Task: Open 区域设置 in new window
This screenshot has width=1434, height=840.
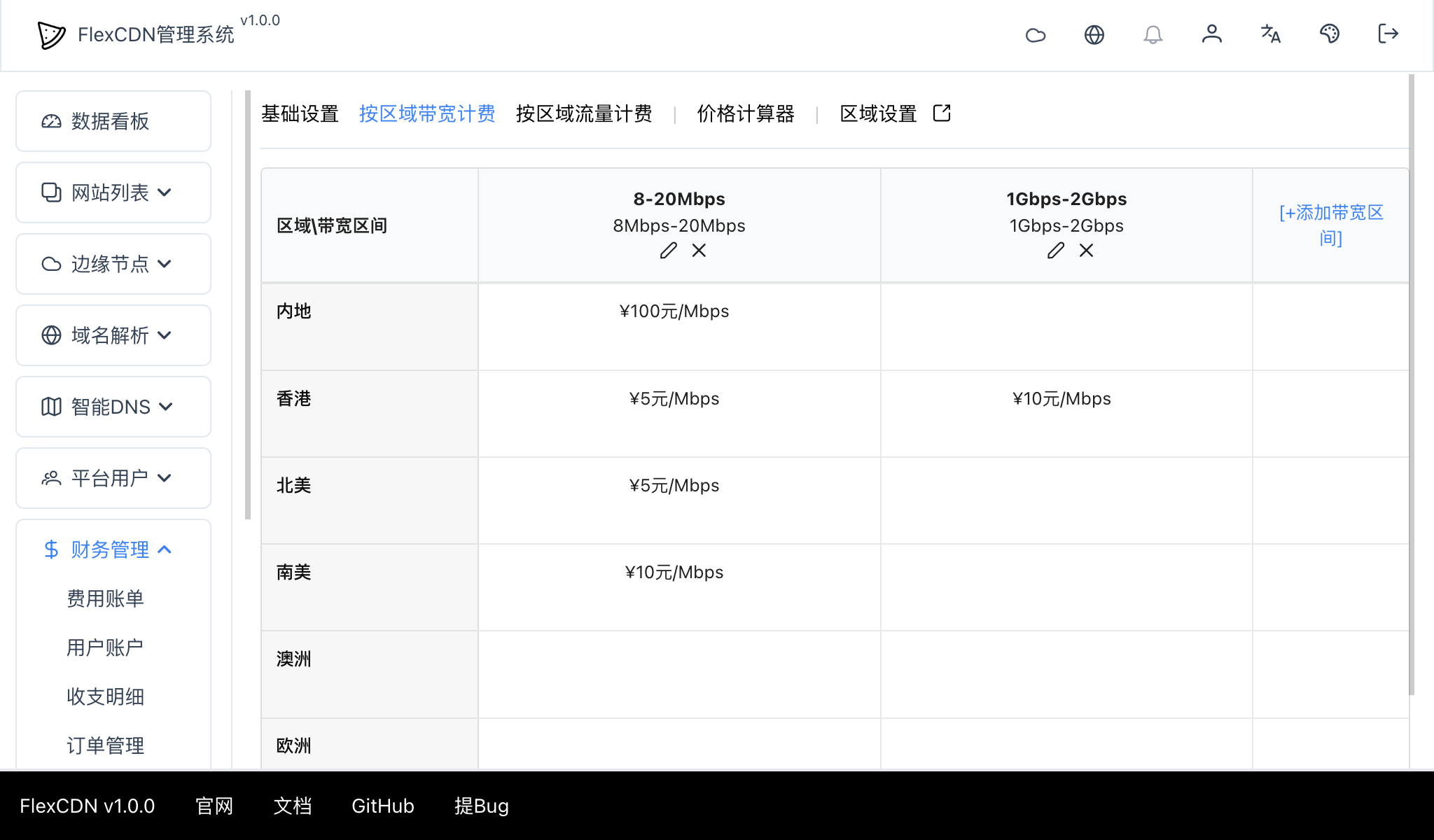Action: 942,113
